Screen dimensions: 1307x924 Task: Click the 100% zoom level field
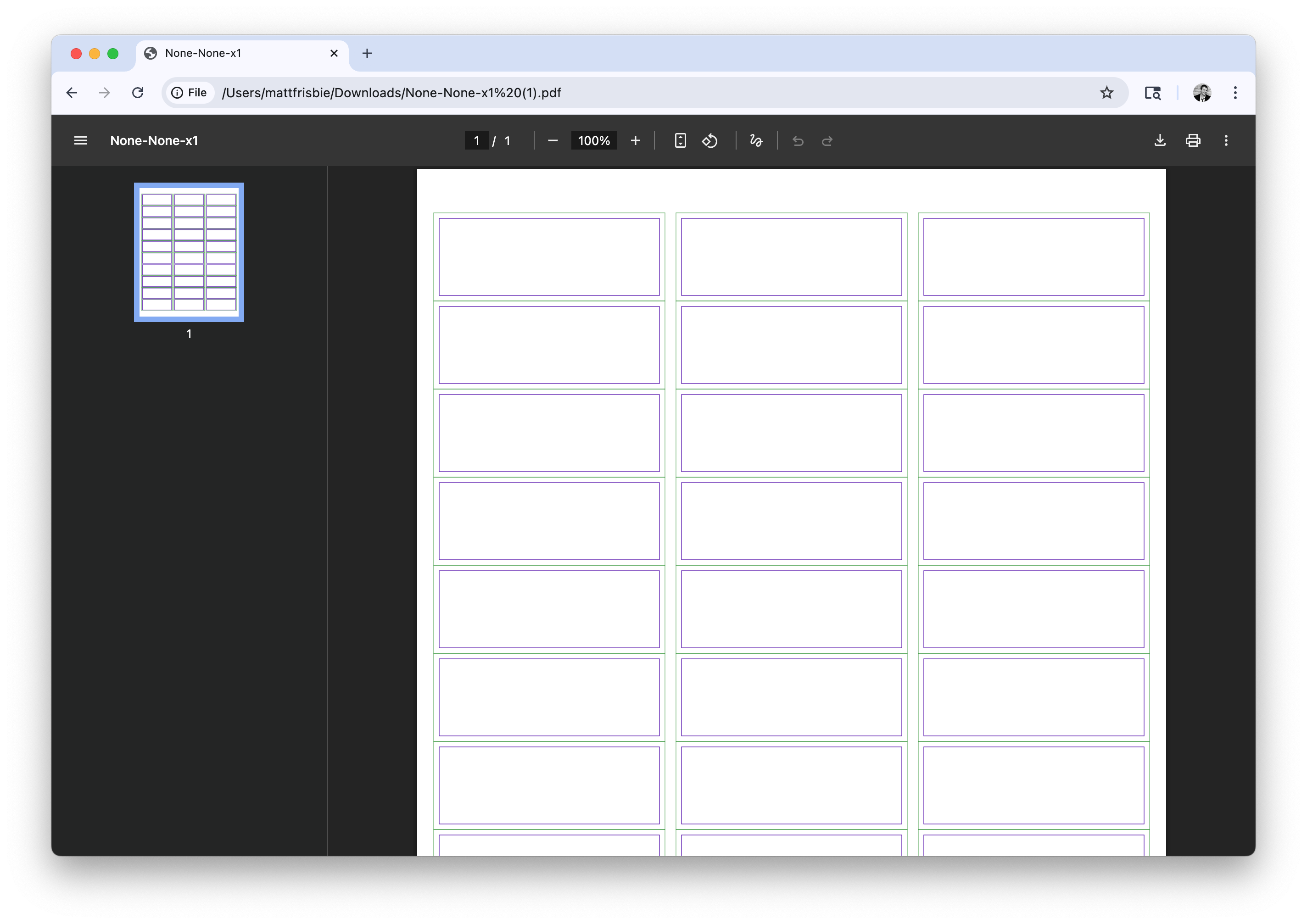(x=594, y=140)
